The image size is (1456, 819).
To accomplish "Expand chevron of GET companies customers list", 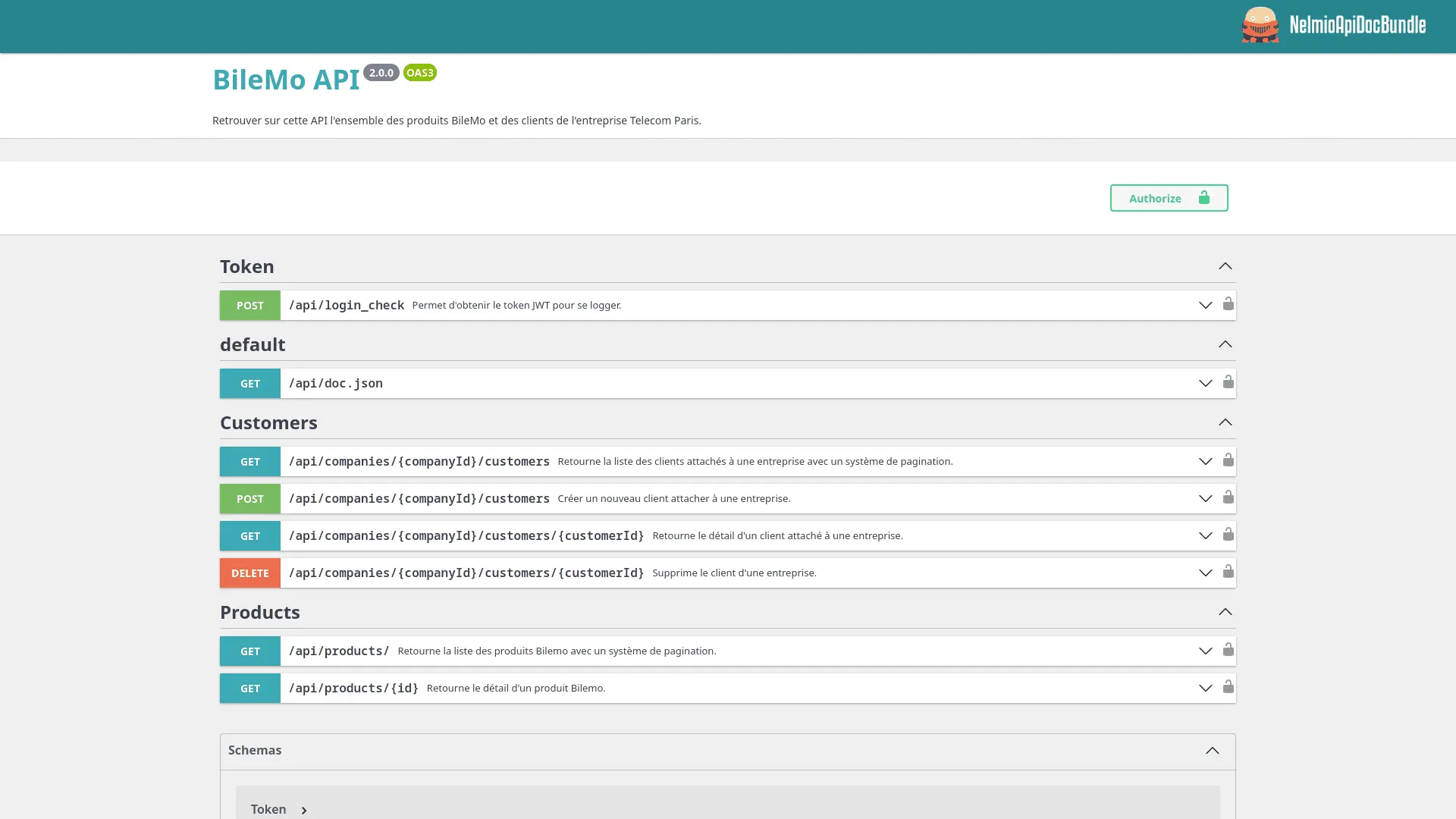I will tap(1205, 462).
